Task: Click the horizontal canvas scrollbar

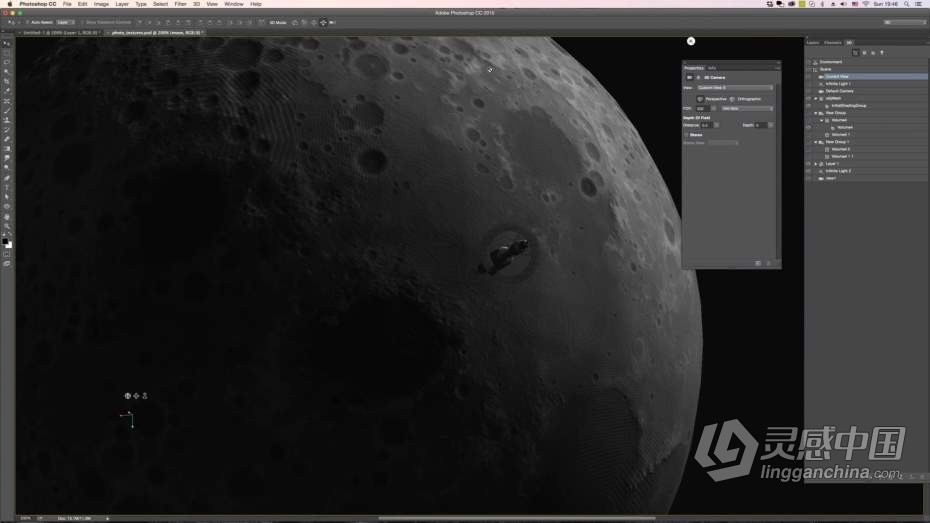Action: click(516, 518)
